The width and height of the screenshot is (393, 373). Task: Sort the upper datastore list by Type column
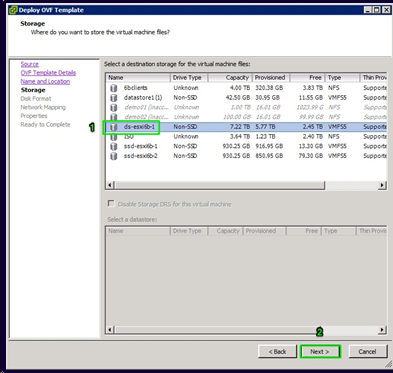coord(343,77)
